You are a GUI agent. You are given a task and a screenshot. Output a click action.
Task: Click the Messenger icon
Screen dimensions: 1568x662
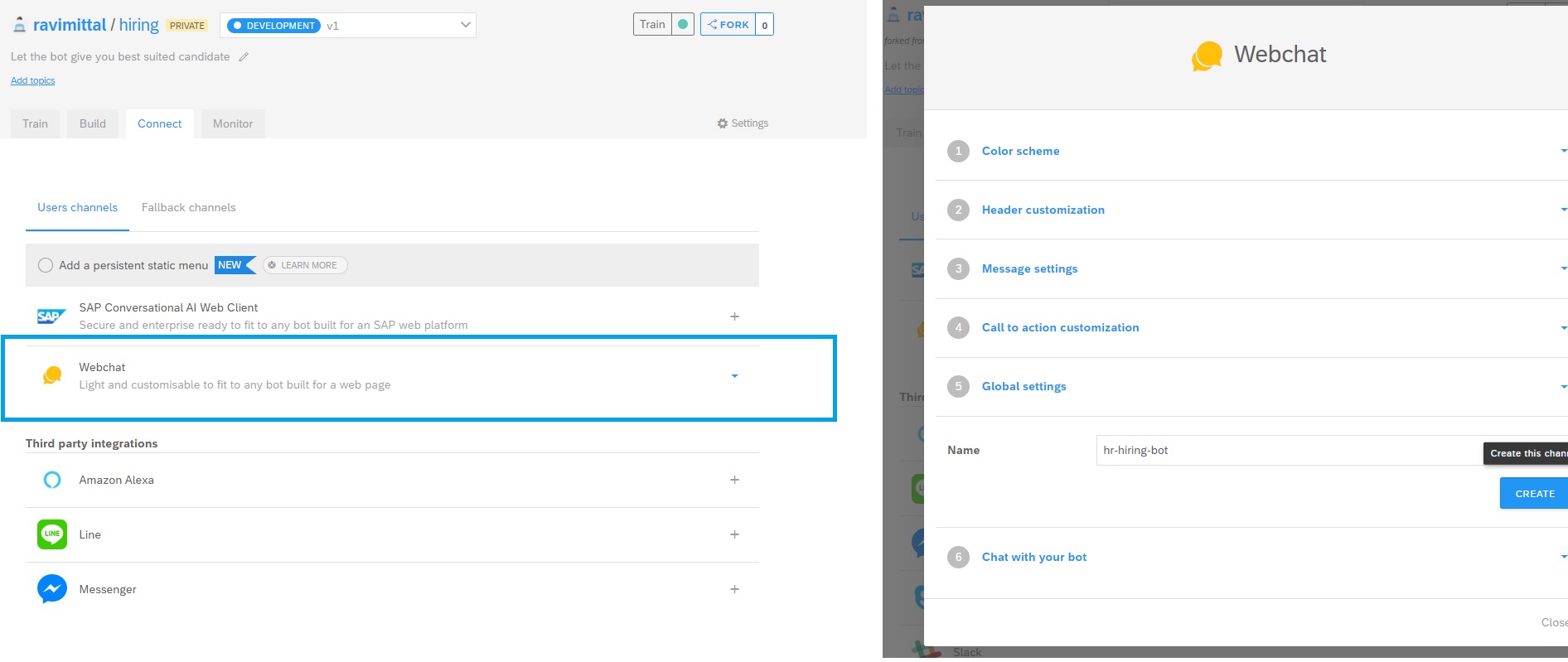[52, 589]
